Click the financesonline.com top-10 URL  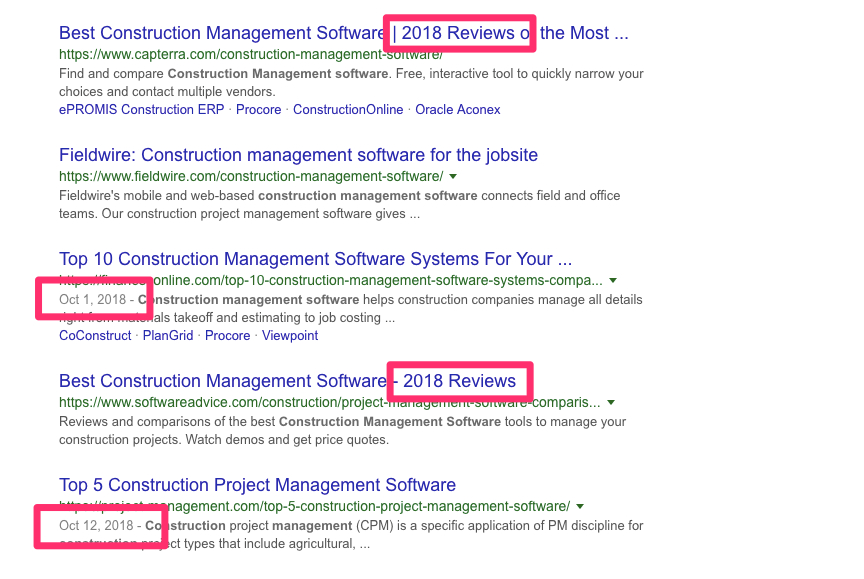click(331, 280)
